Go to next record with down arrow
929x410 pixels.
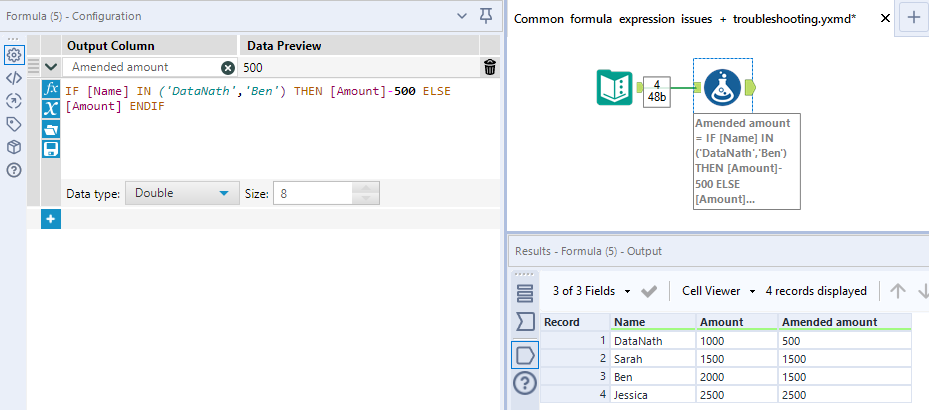coord(922,291)
